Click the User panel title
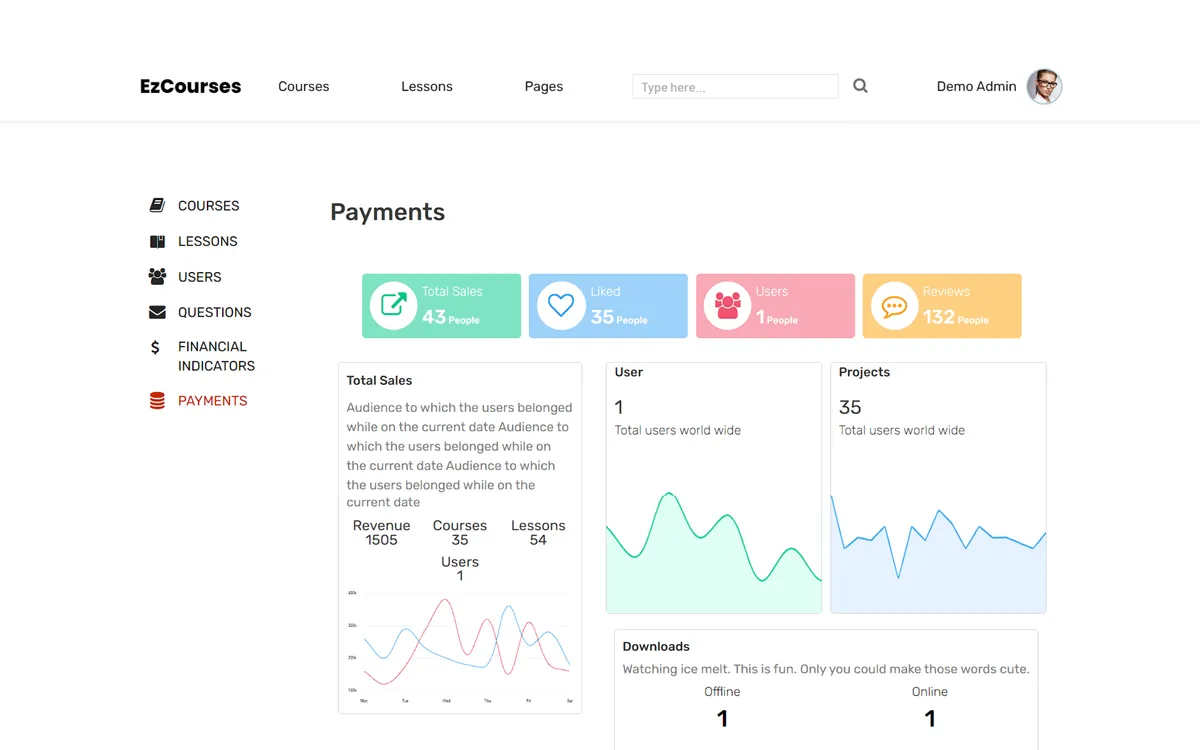 (629, 372)
